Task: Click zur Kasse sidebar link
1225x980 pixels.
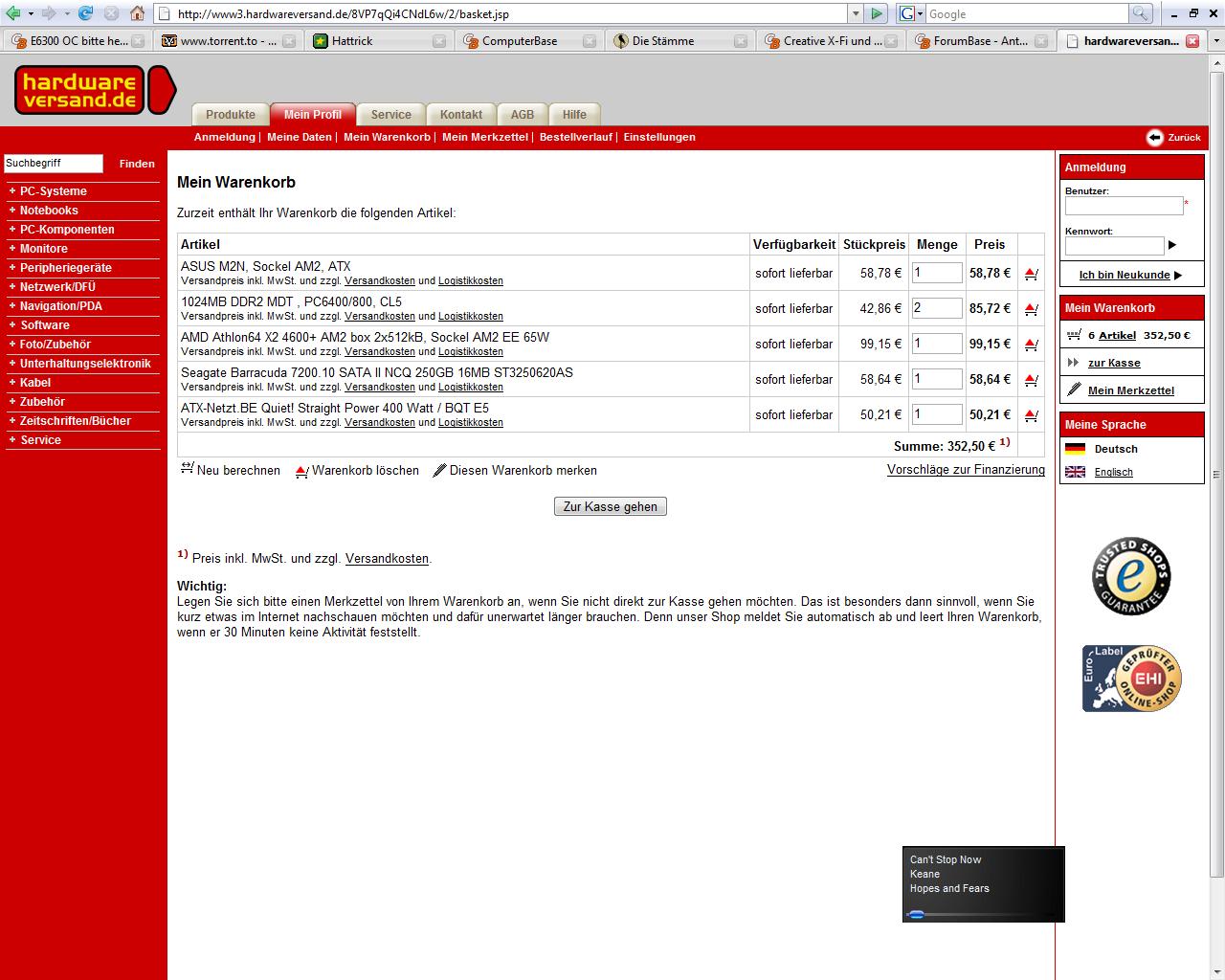Action: tap(1114, 363)
